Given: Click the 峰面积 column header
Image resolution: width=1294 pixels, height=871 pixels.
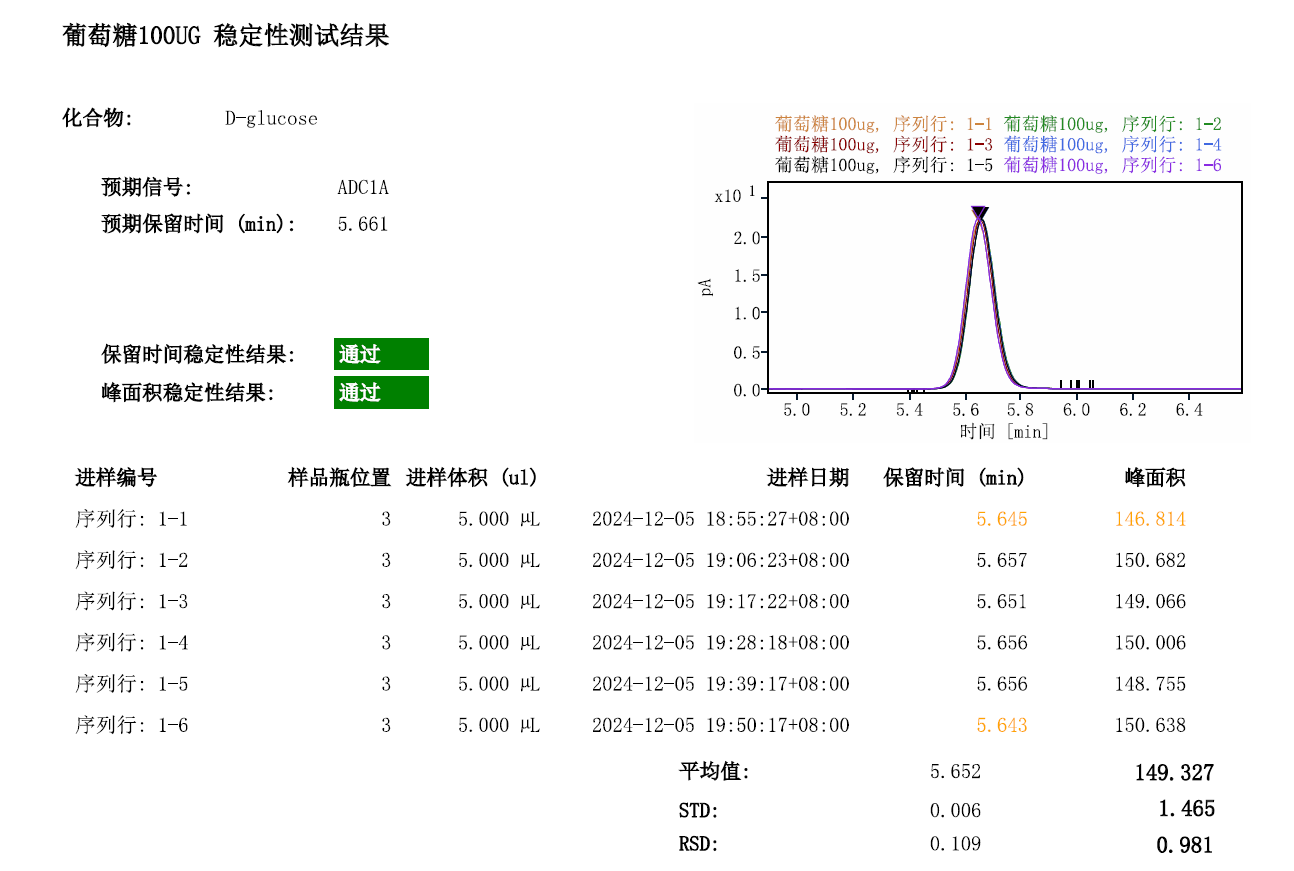Looking at the screenshot, I should pyautogui.click(x=1155, y=478).
